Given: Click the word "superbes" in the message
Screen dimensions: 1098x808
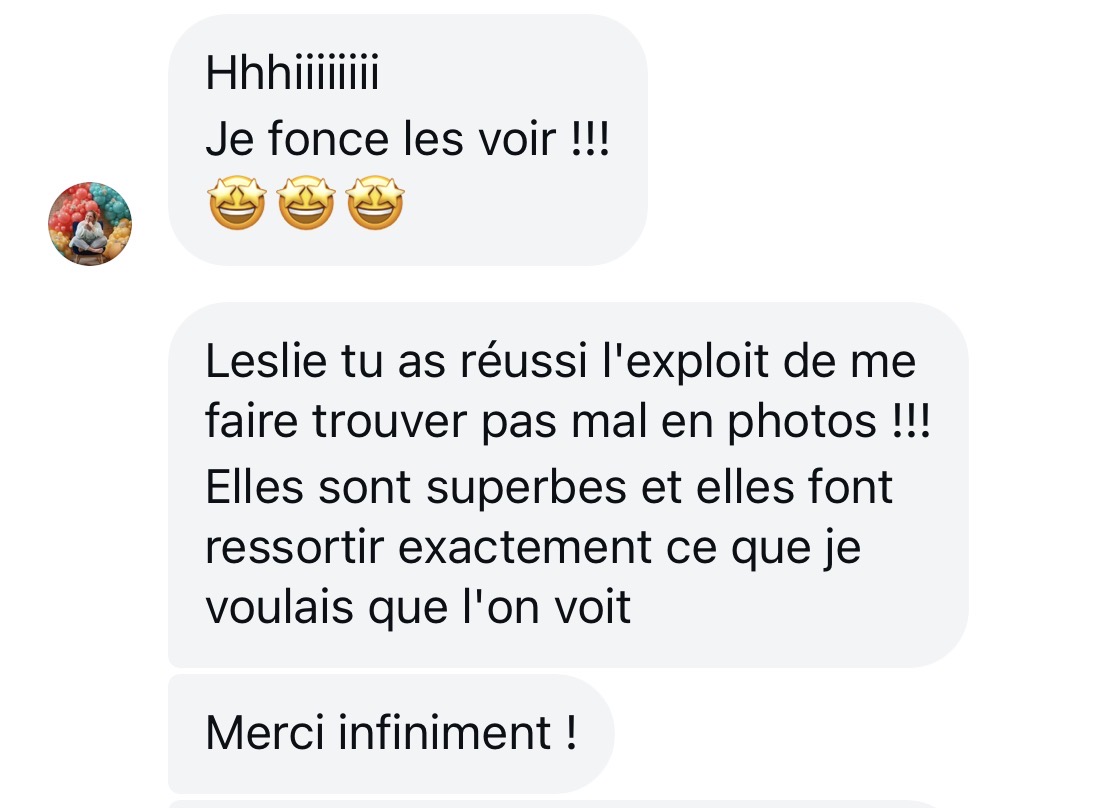Looking at the screenshot, I should tap(527, 487).
